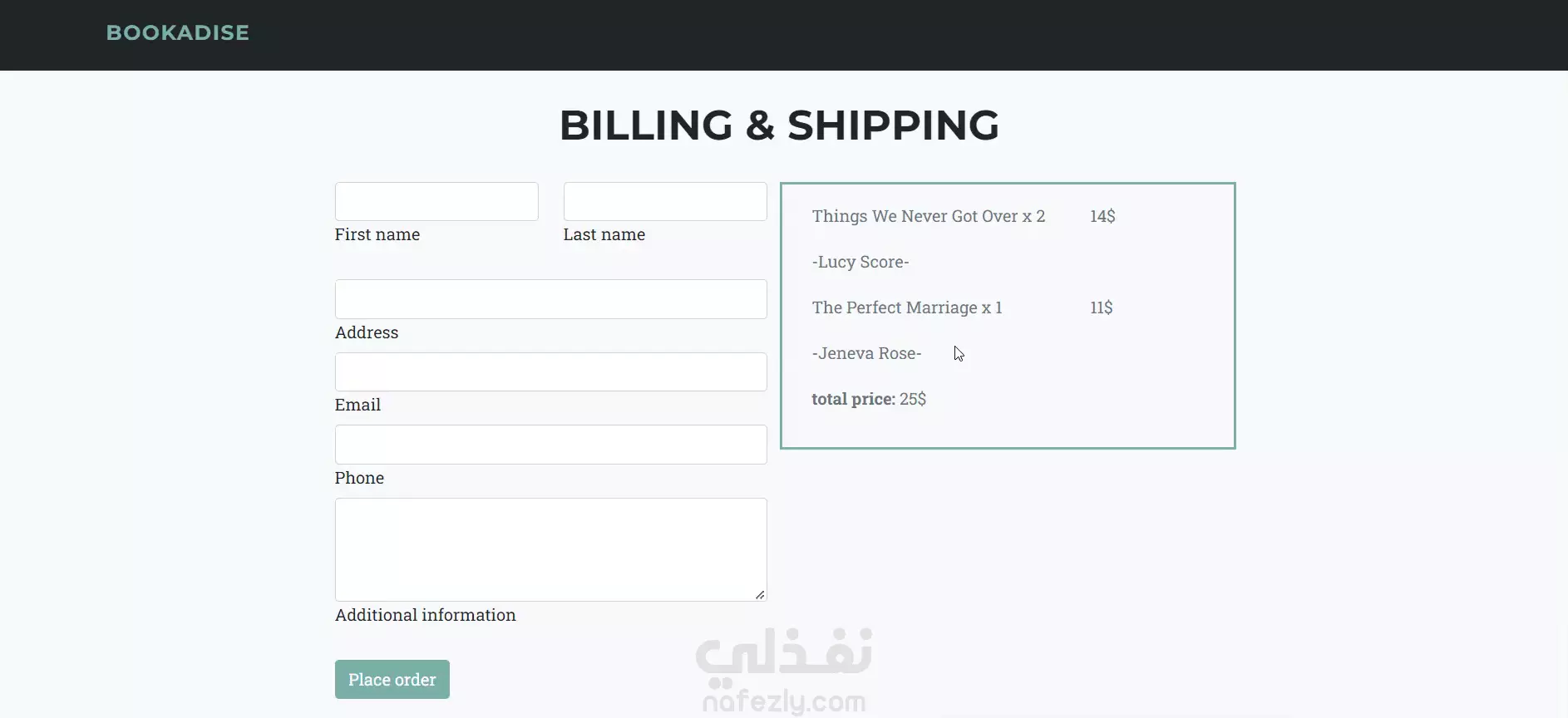Focus the Last name input field
This screenshot has height=718, width=1568.
[x=665, y=201]
